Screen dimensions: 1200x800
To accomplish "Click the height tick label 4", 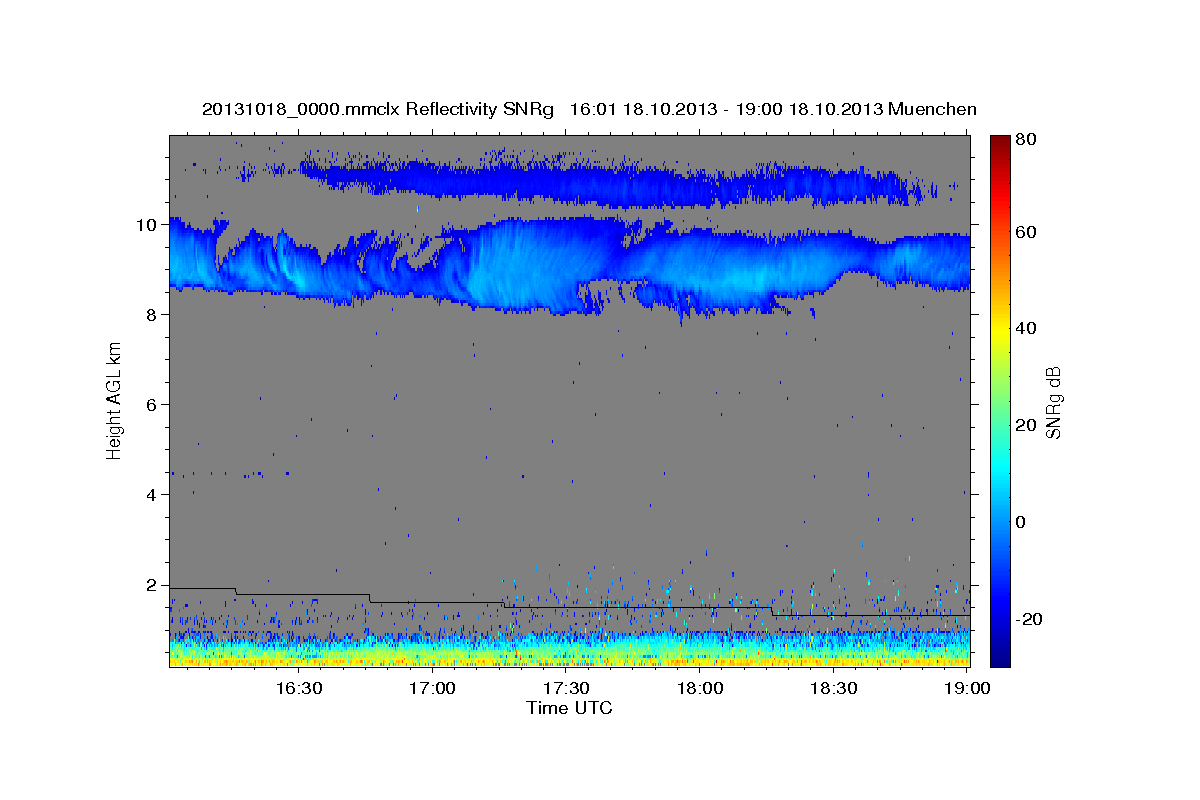I will coord(153,495).
